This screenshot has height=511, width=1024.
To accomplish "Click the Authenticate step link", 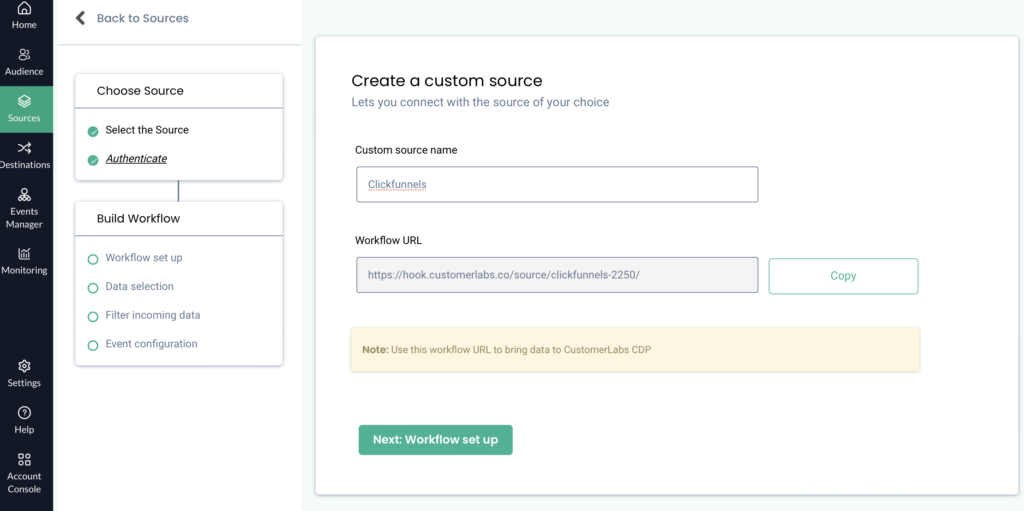I will [x=136, y=159].
